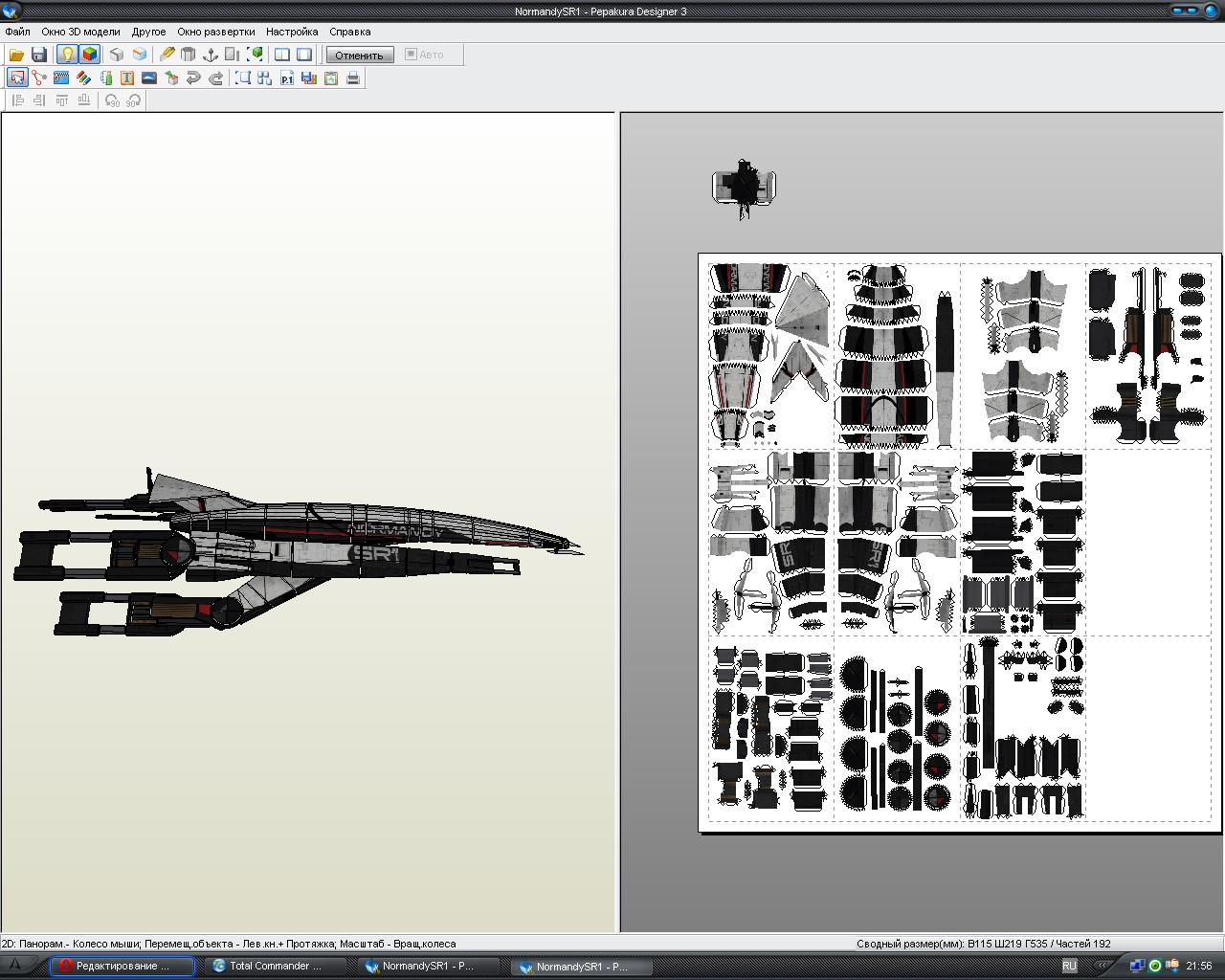Screen dimensions: 1225x980
Task: Click the align bottom icon
Action: tap(83, 100)
